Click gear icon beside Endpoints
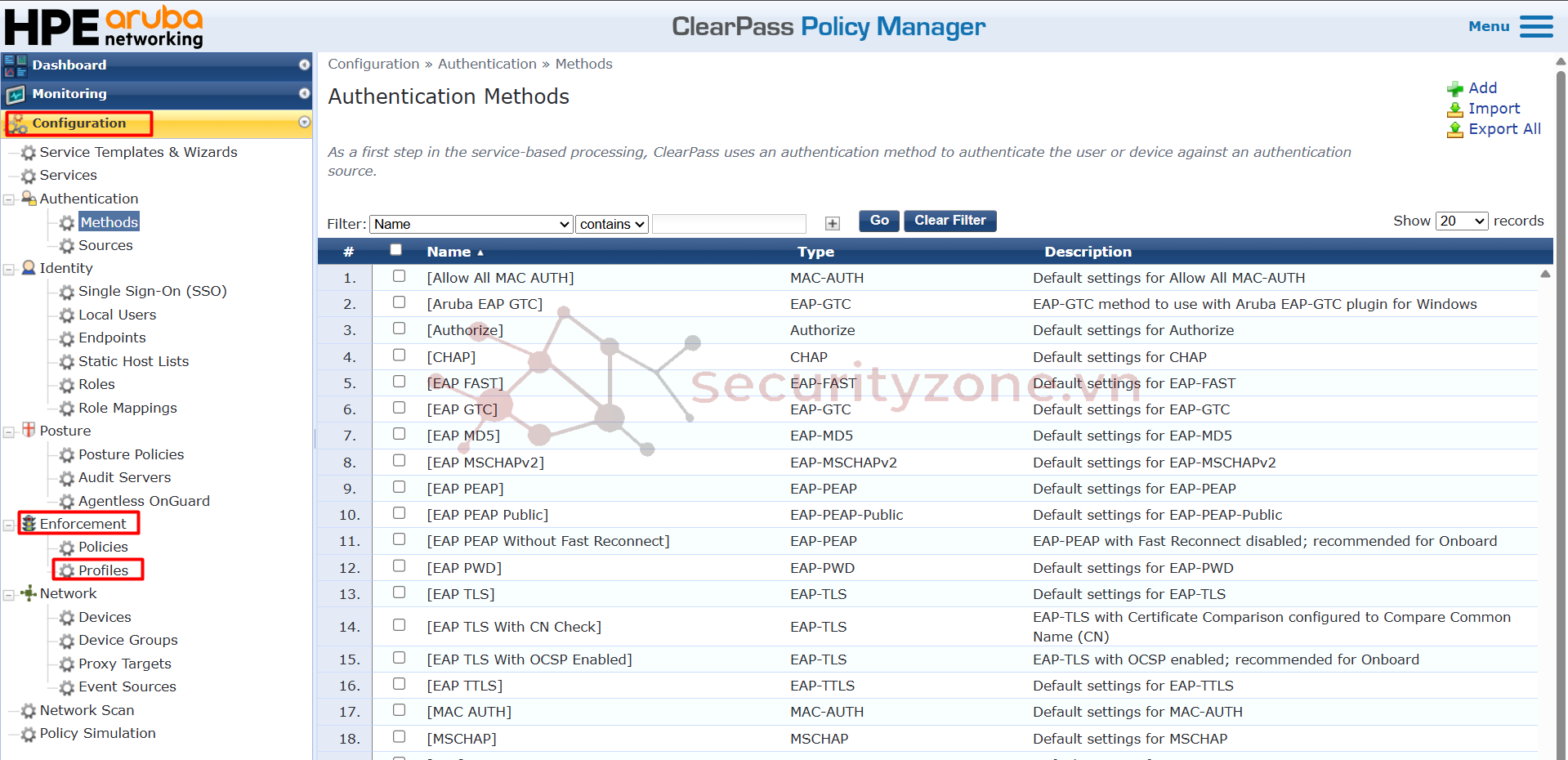Image resolution: width=1568 pixels, height=760 pixels. (x=67, y=338)
